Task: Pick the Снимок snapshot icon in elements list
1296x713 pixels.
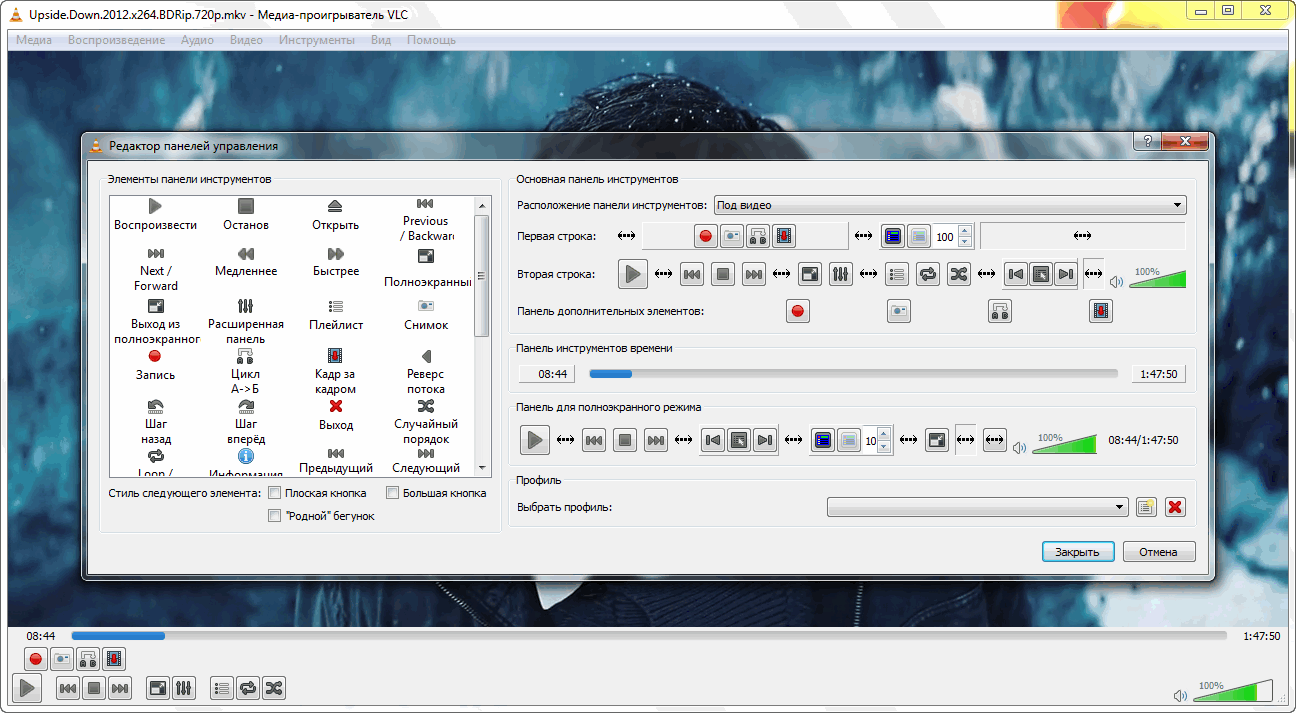Action: point(426,306)
